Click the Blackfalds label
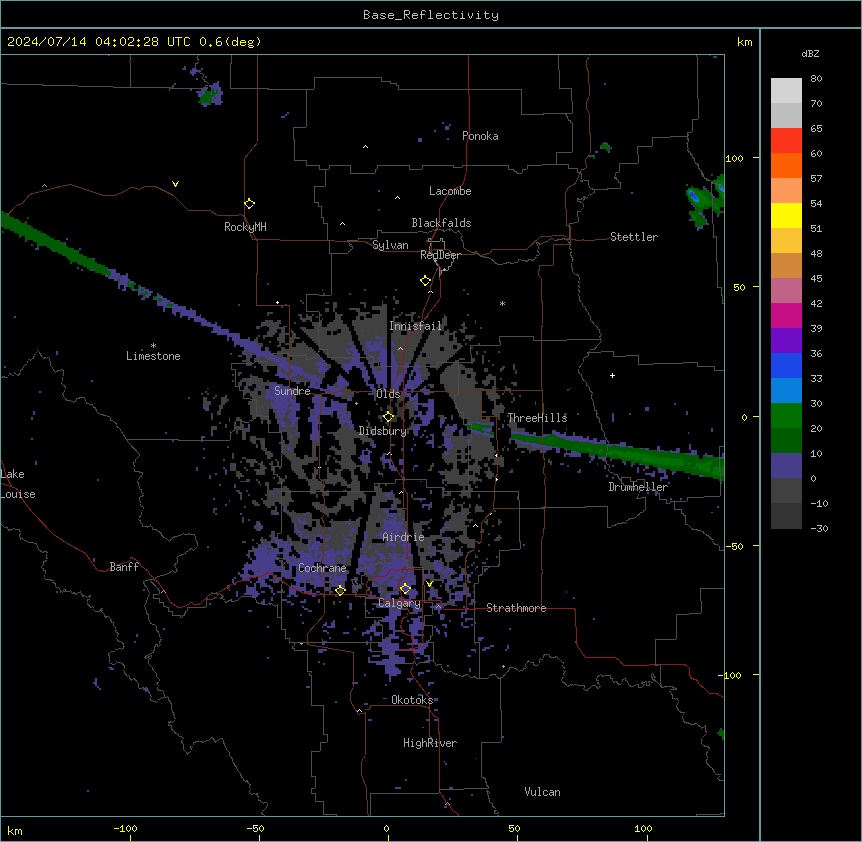 441,223
